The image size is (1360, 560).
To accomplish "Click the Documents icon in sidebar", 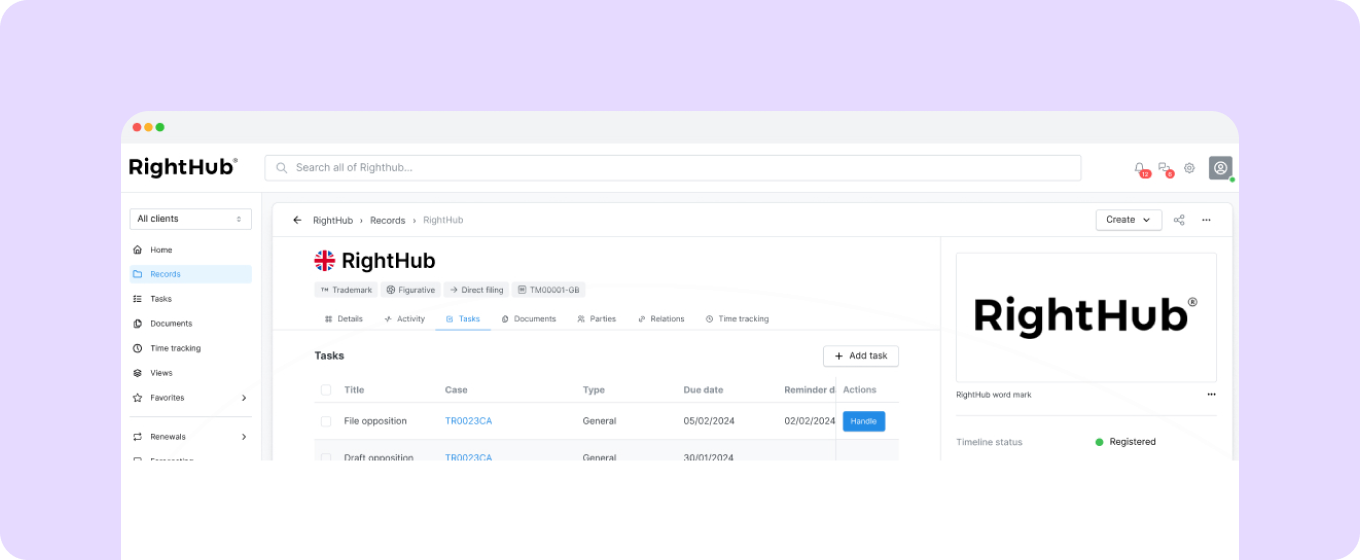I will point(137,324).
